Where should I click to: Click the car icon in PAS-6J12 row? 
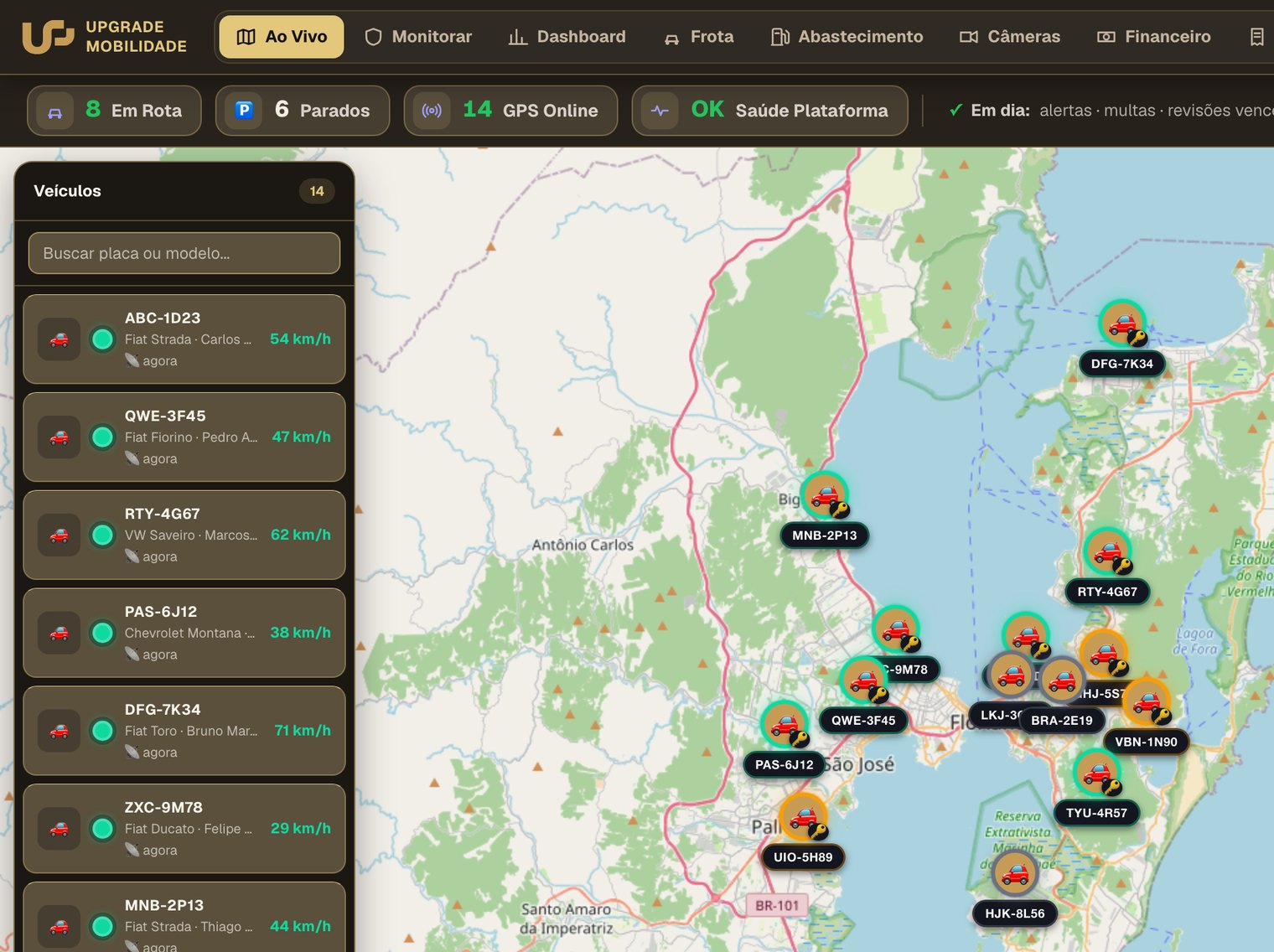coord(59,633)
